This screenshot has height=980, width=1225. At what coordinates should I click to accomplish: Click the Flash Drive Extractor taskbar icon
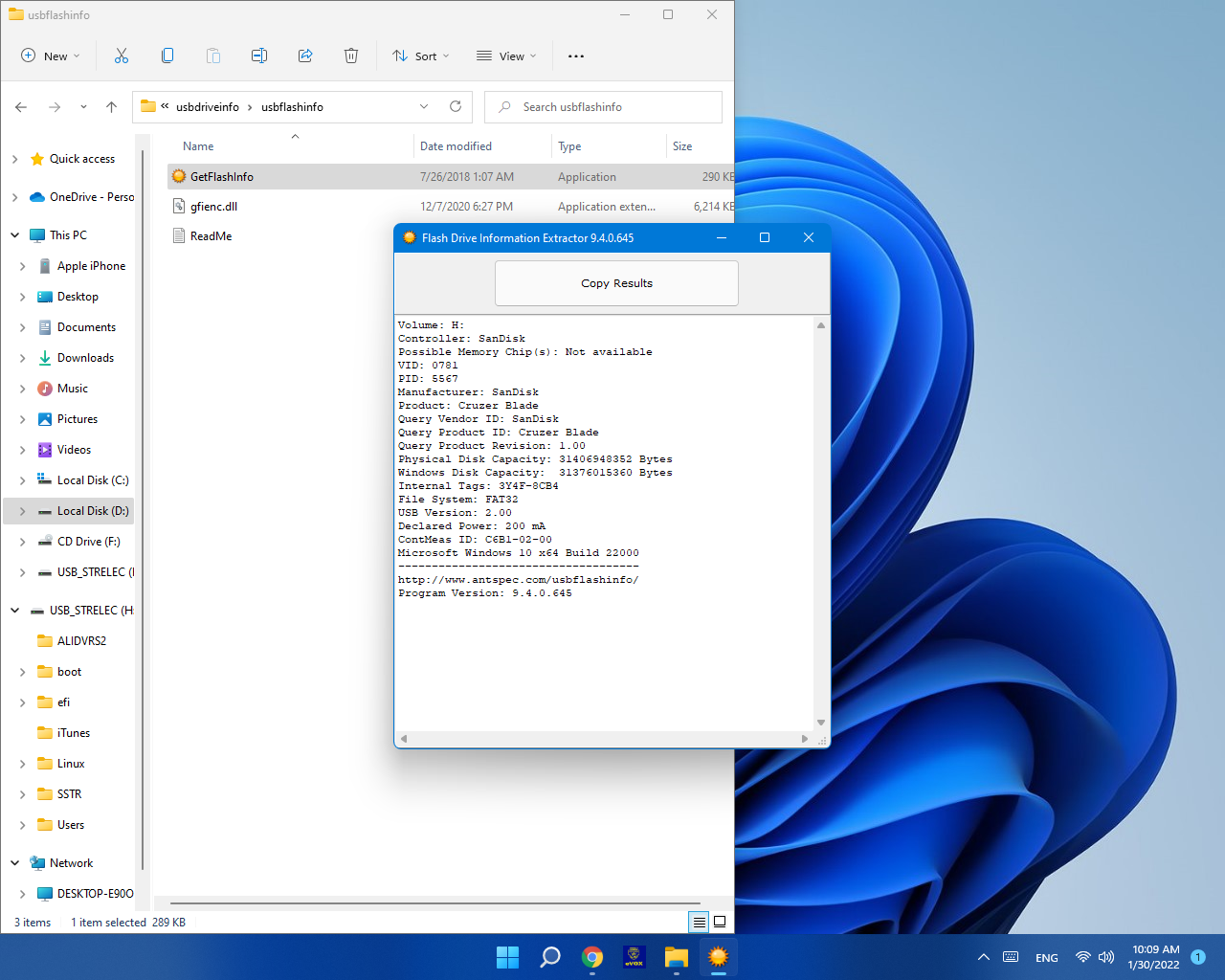[x=718, y=957]
